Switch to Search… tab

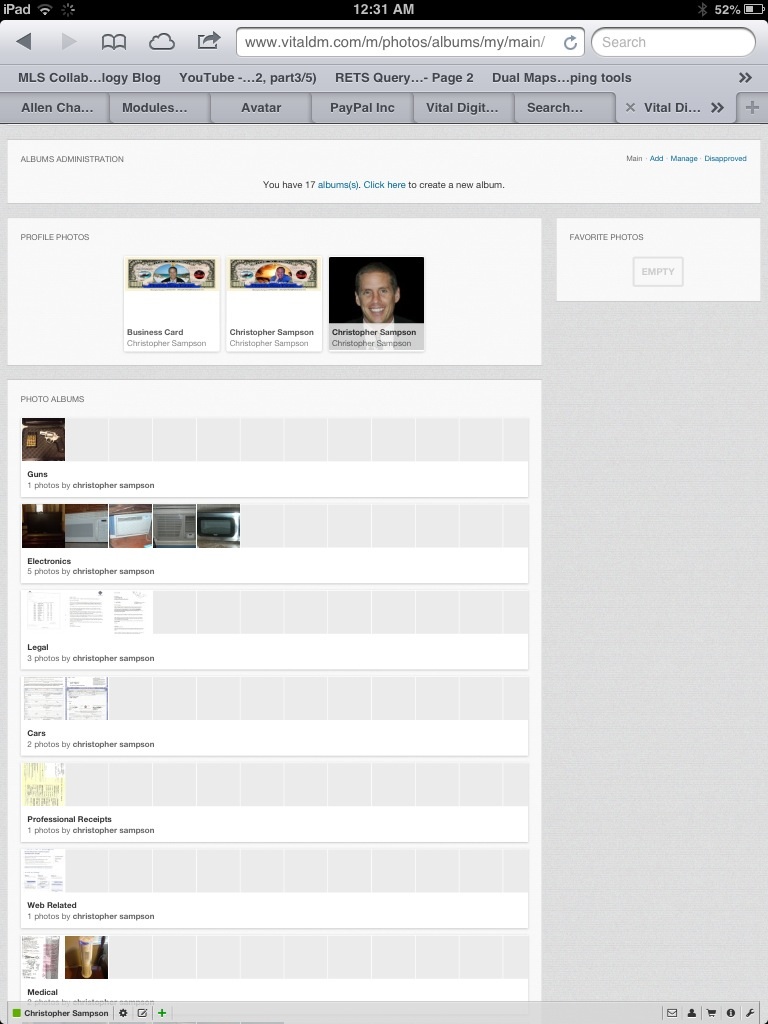pos(555,108)
